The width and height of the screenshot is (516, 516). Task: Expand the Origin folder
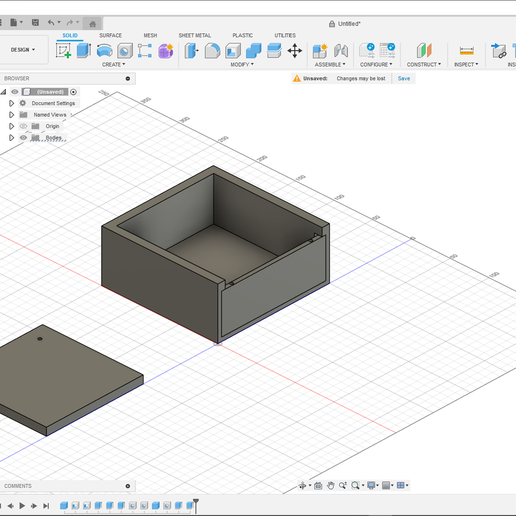[11, 126]
